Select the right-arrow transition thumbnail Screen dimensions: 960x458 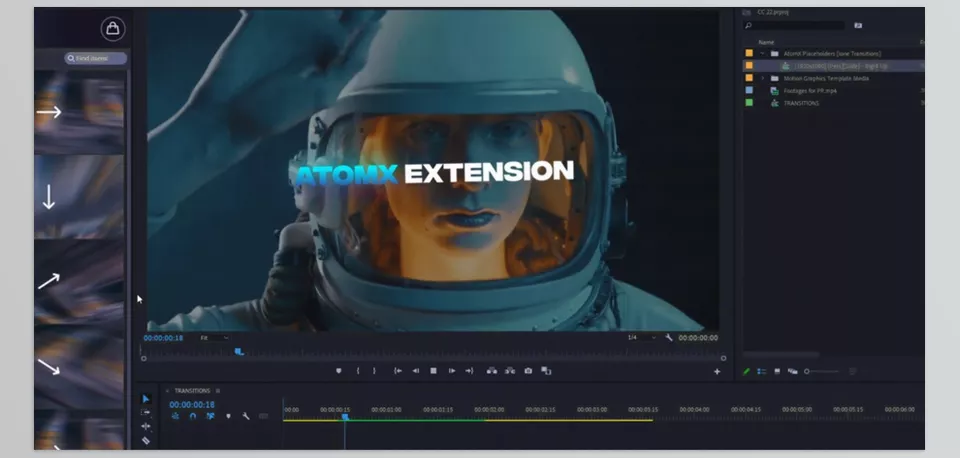pyautogui.click(x=79, y=112)
